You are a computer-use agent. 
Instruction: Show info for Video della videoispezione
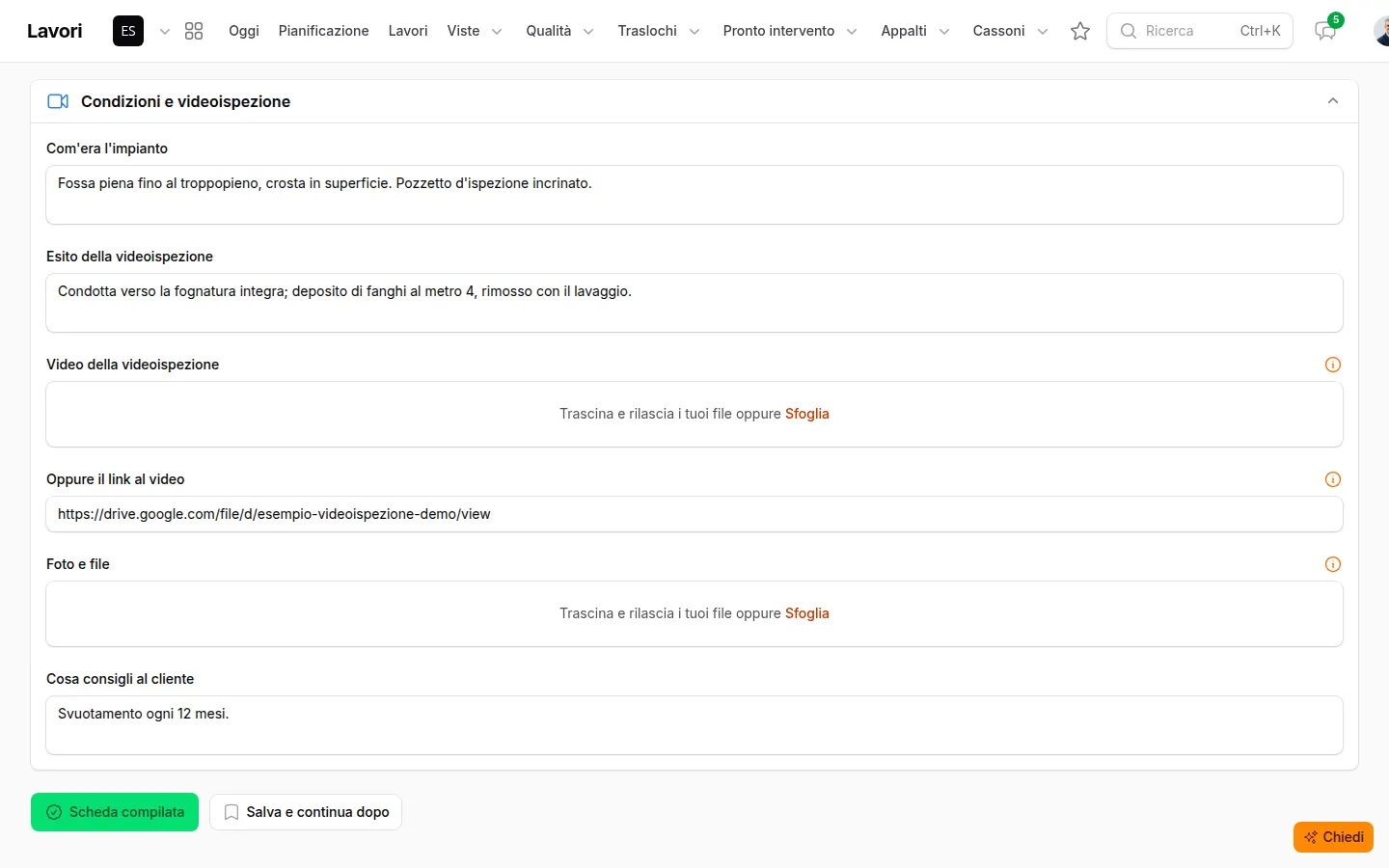[1333, 365]
